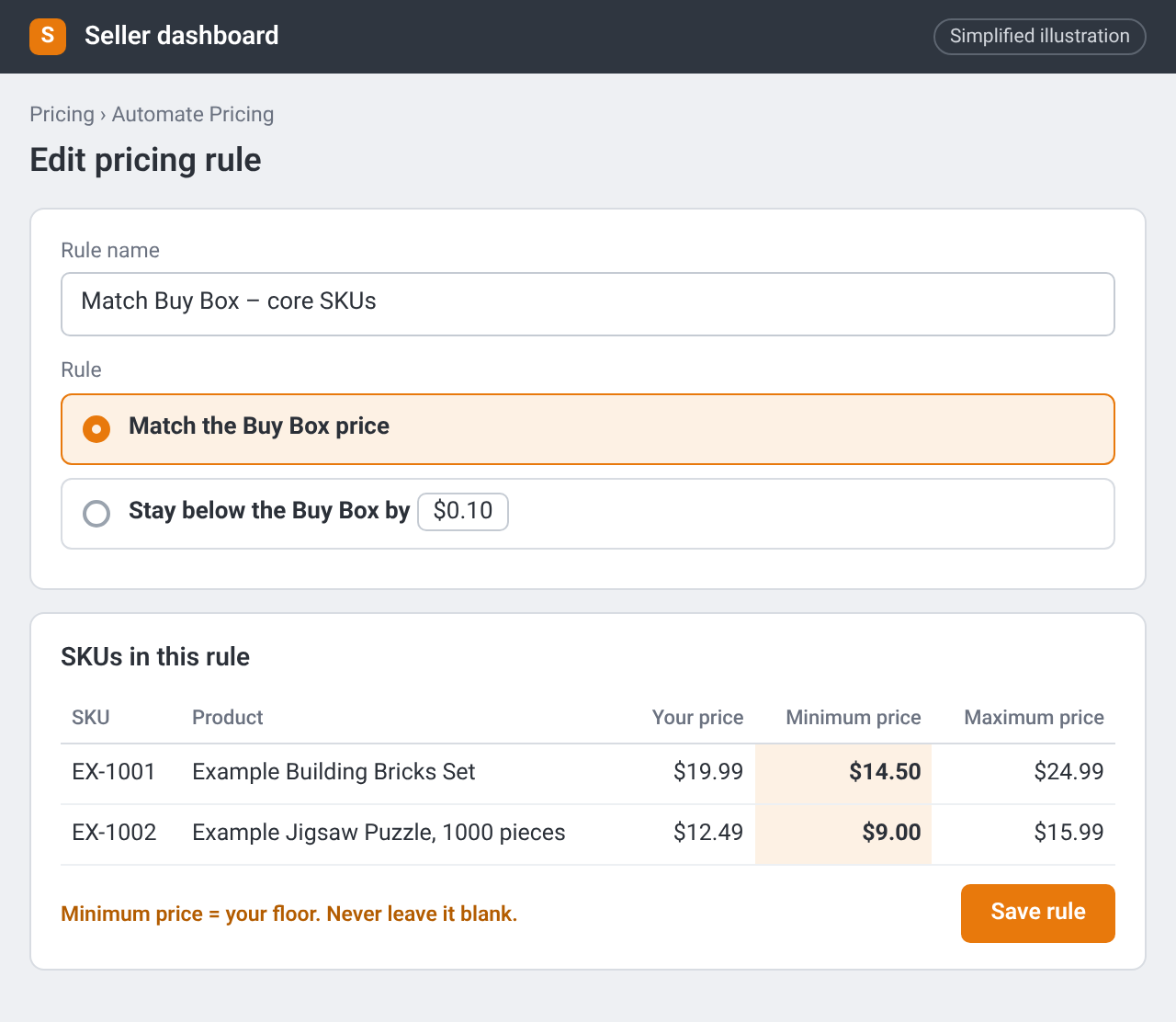Viewport: 1176px width, 1022px height.
Task: Click the Product column header
Action: [228, 718]
